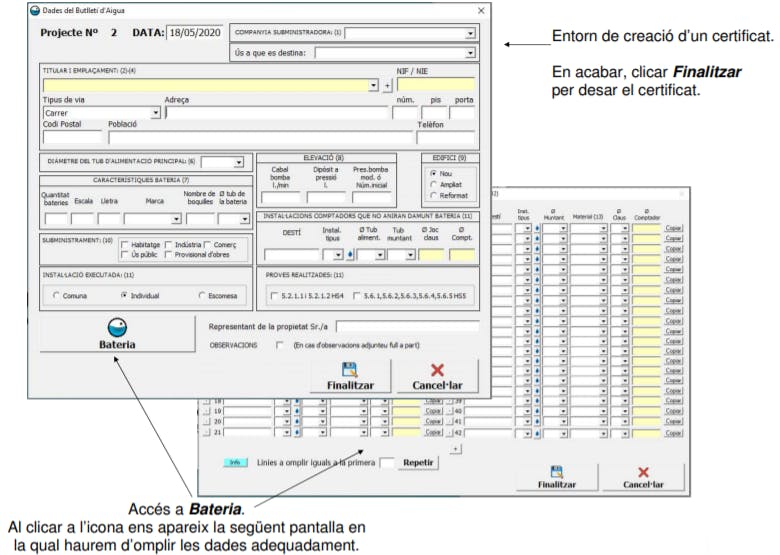The height and width of the screenshot is (555, 780).
Task: Open the Diàmetre del tub d'alimentació dropdown
Action: [239, 163]
